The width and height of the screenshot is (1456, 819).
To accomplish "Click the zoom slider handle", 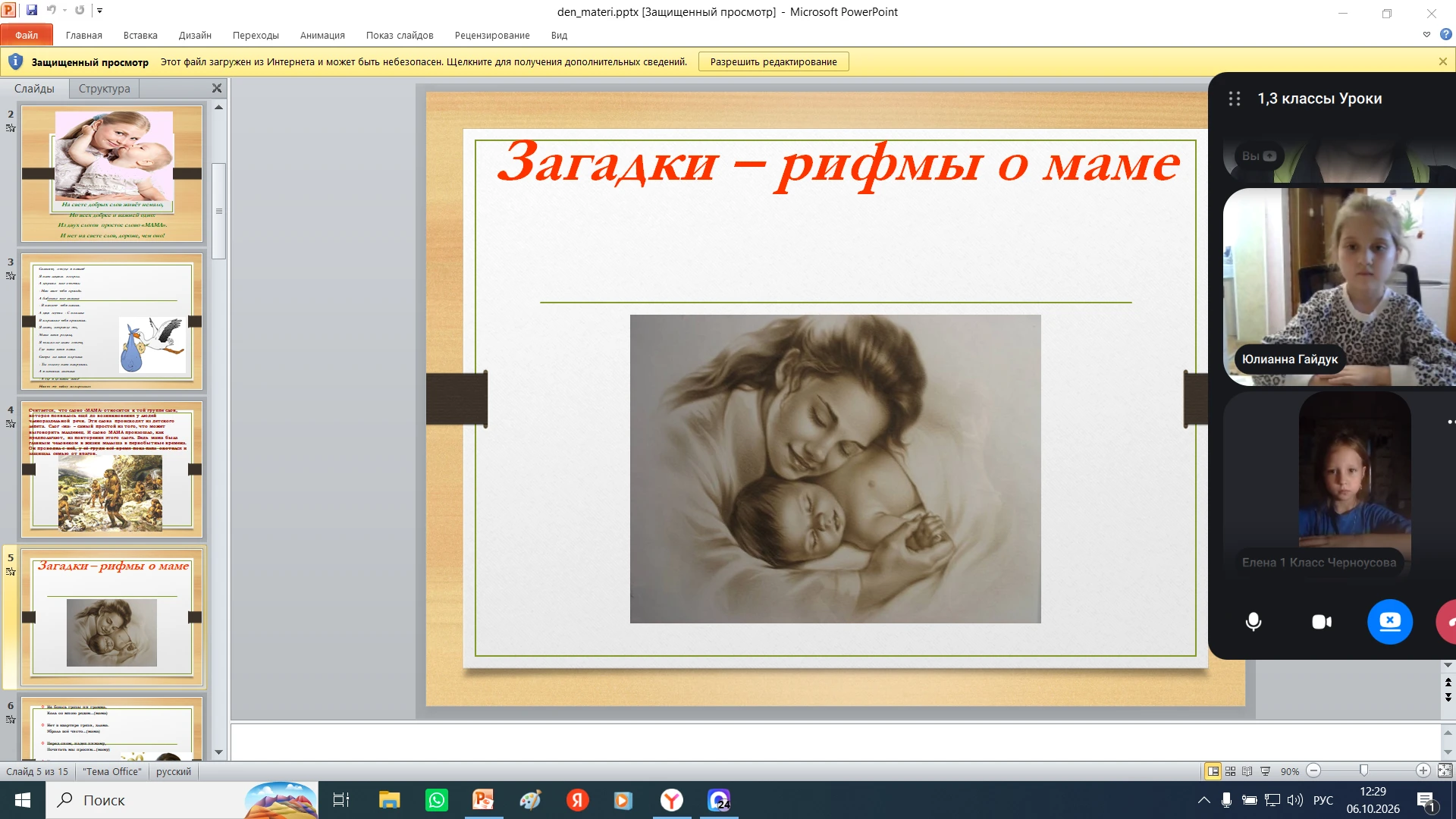I will click(x=1363, y=771).
